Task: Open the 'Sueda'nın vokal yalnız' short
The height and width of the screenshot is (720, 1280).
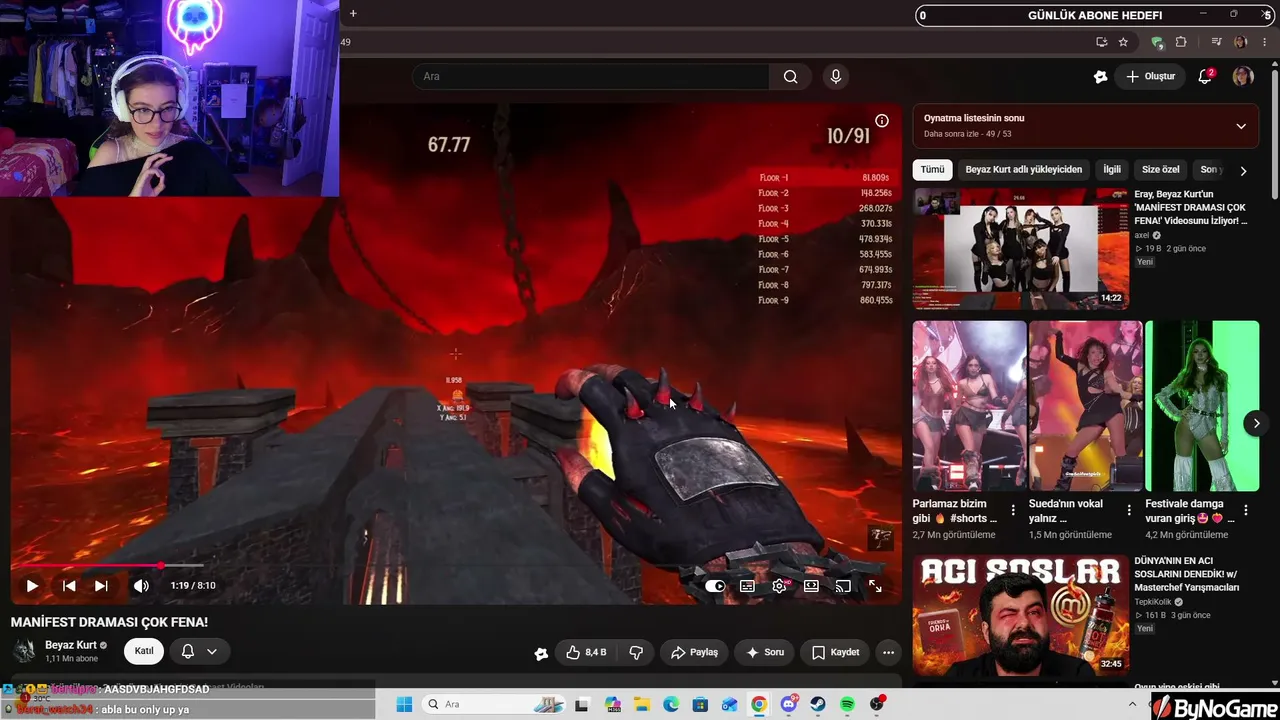Action: click(x=1085, y=406)
